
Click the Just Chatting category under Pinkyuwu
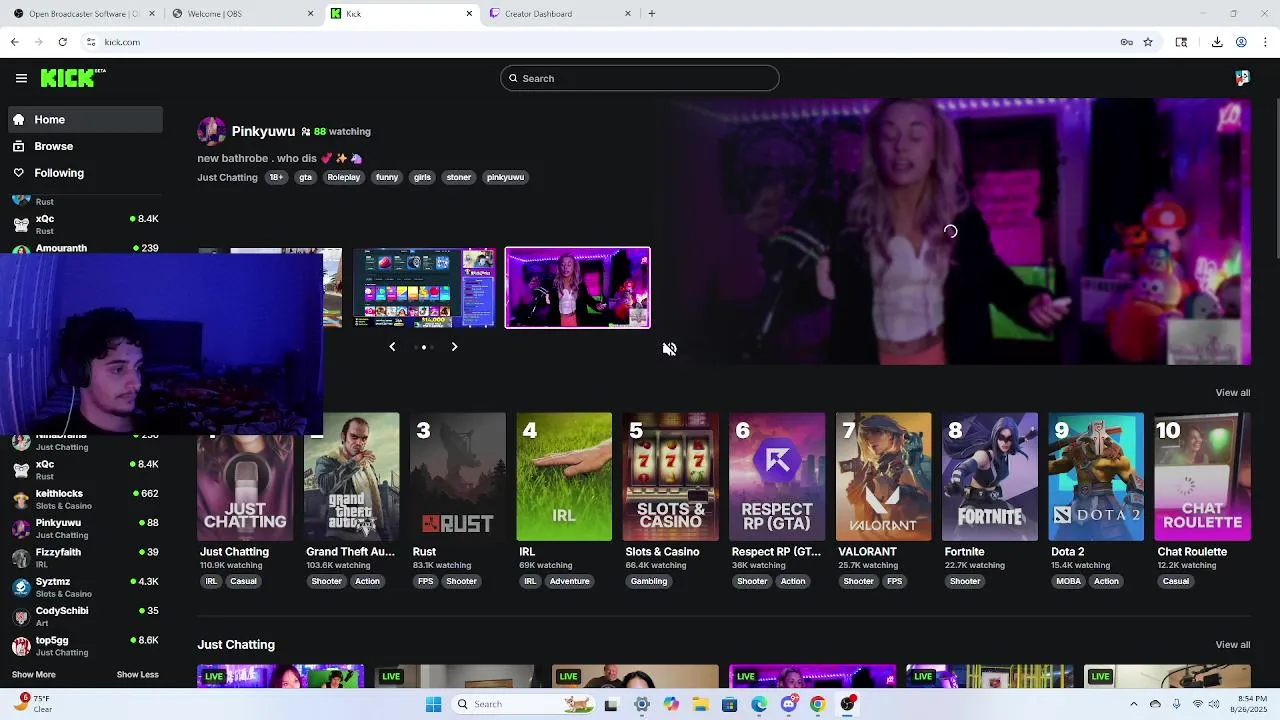coord(227,177)
